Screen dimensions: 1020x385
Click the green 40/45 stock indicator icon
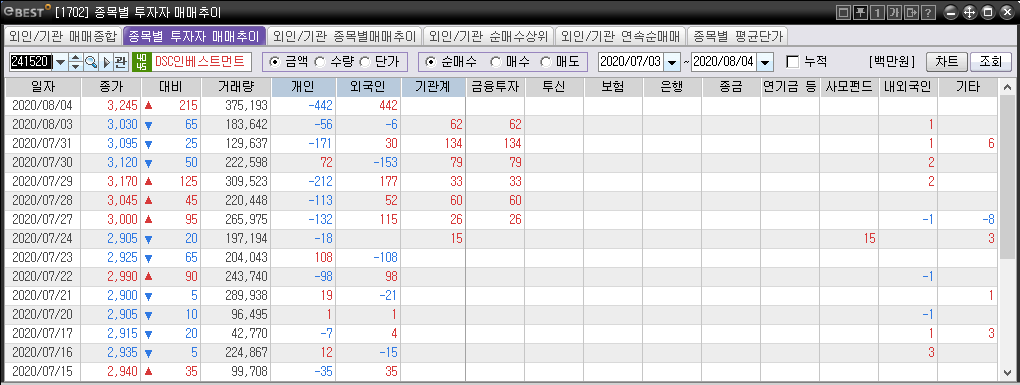(141, 62)
